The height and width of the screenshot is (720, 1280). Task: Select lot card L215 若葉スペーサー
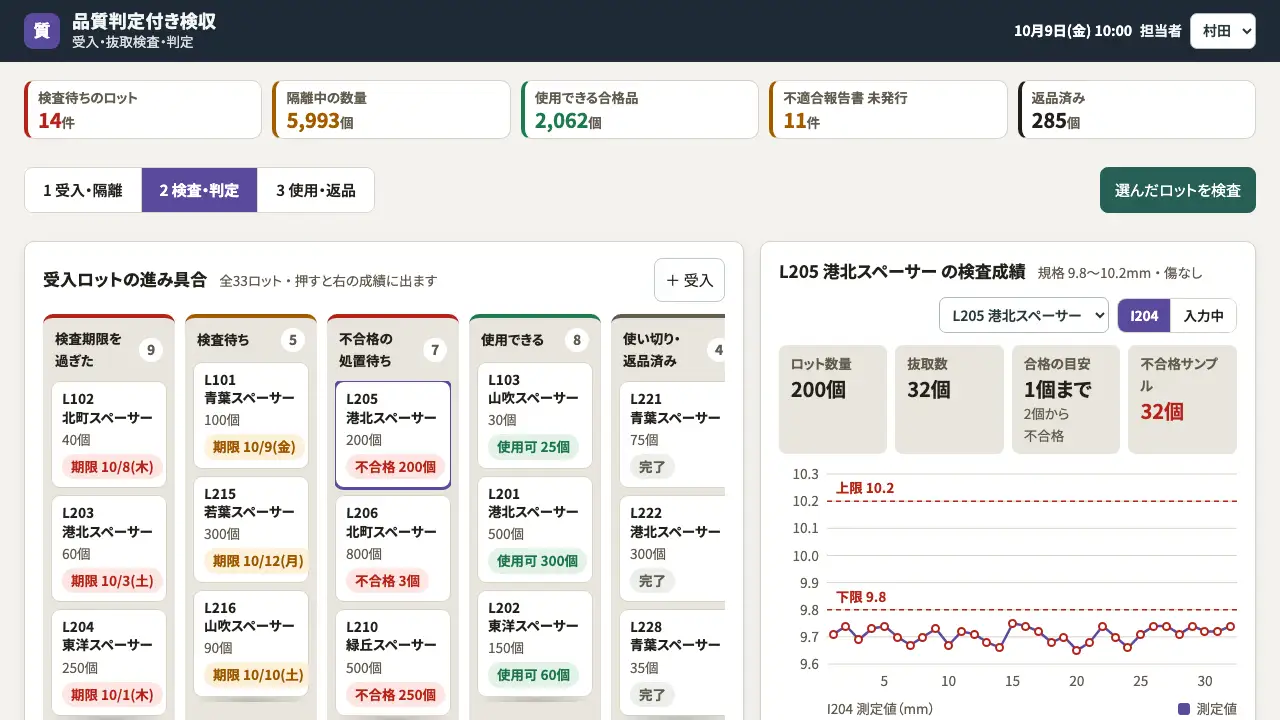coord(251,530)
